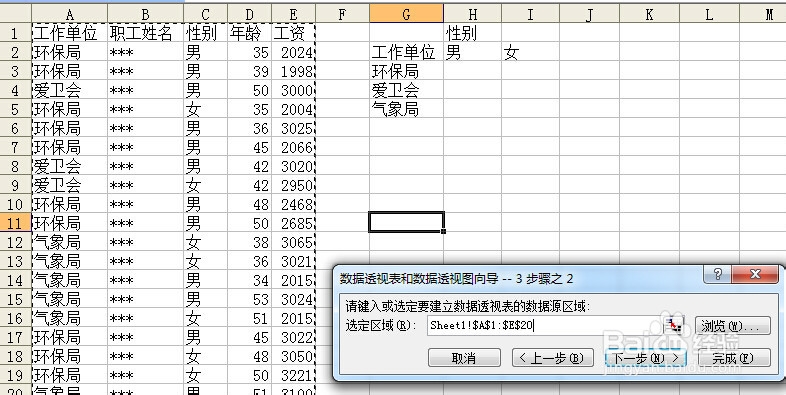The width and height of the screenshot is (786, 395).
Task: Click the 性别 cell in column H
Action: [x=473, y=33]
